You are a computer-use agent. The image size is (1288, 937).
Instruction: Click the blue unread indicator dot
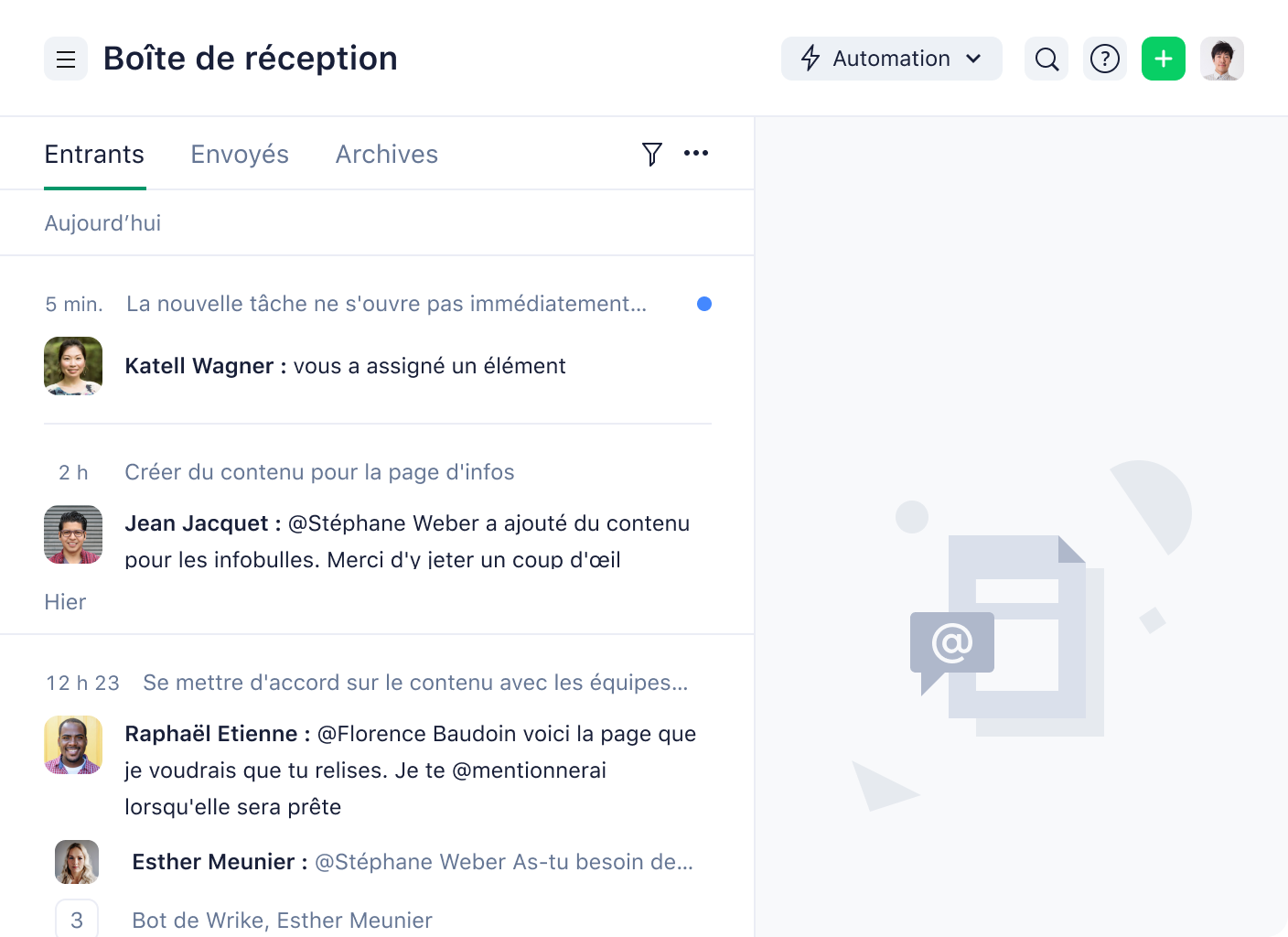pyautogui.click(x=704, y=304)
